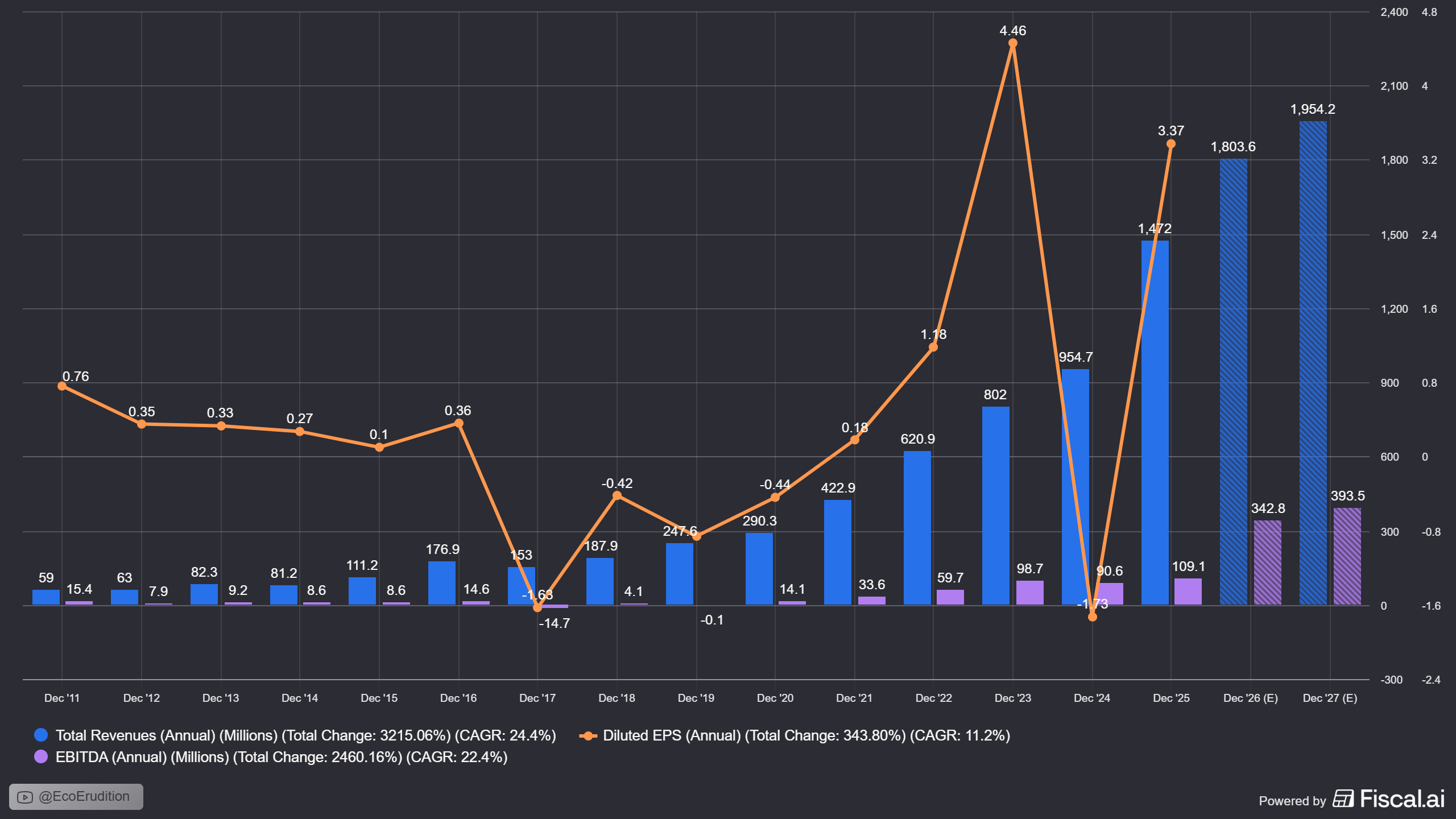This screenshot has width=1456, height=819.
Task: Toggle the EBITDA (Annual) legend label
Action: [x=282, y=757]
